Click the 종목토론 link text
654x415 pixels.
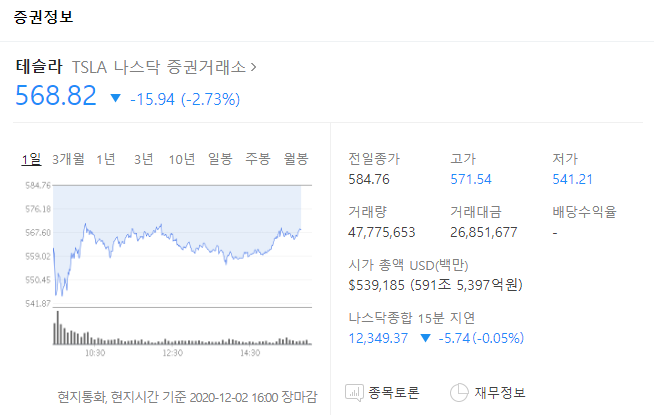point(394,392)
